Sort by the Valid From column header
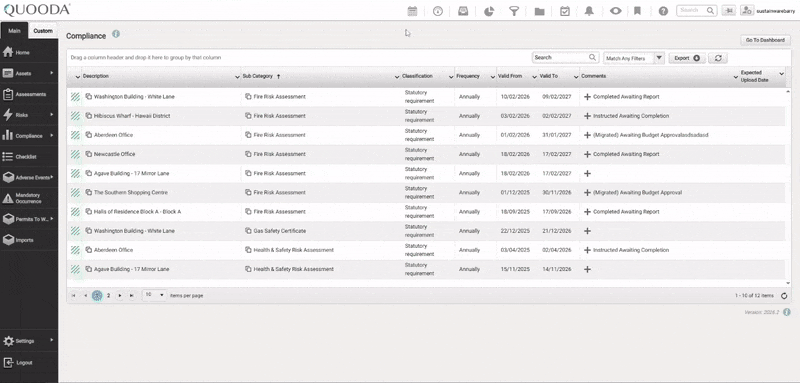The width and height of the screenshot is (800, 383). point(510,76)
